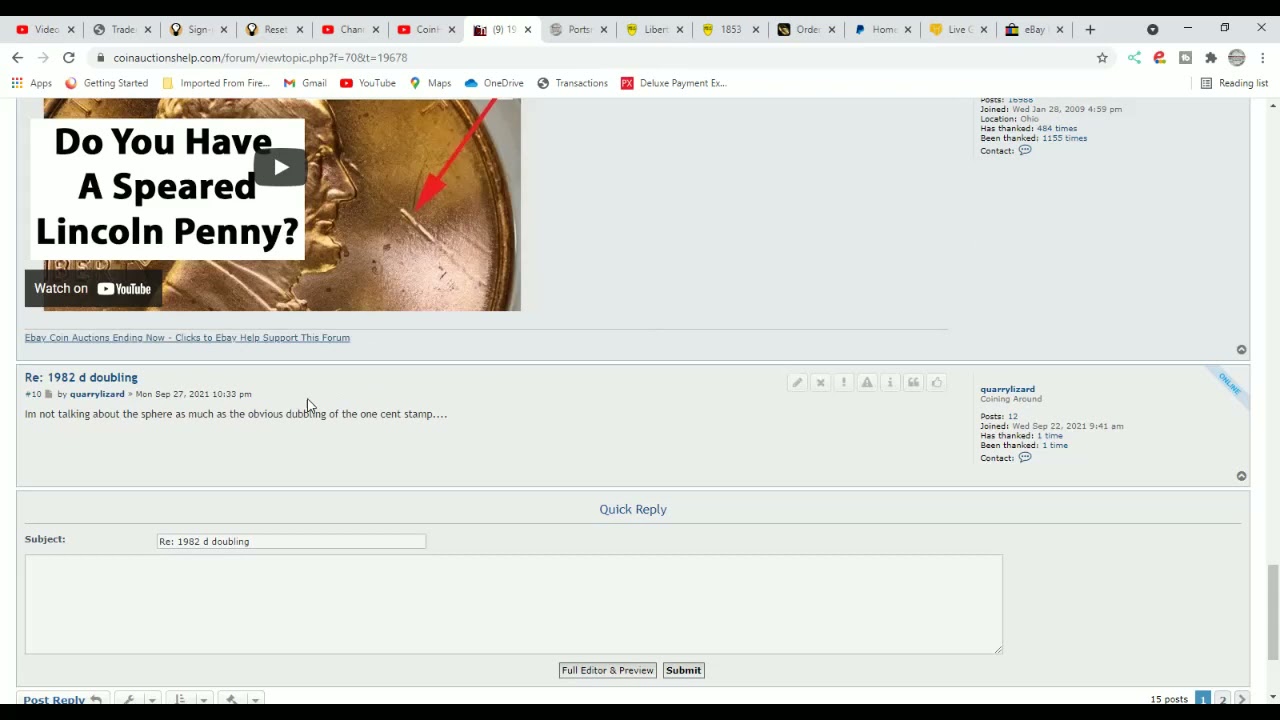
Task: Click Full Editor & Preview button
Action: point(607,670)
